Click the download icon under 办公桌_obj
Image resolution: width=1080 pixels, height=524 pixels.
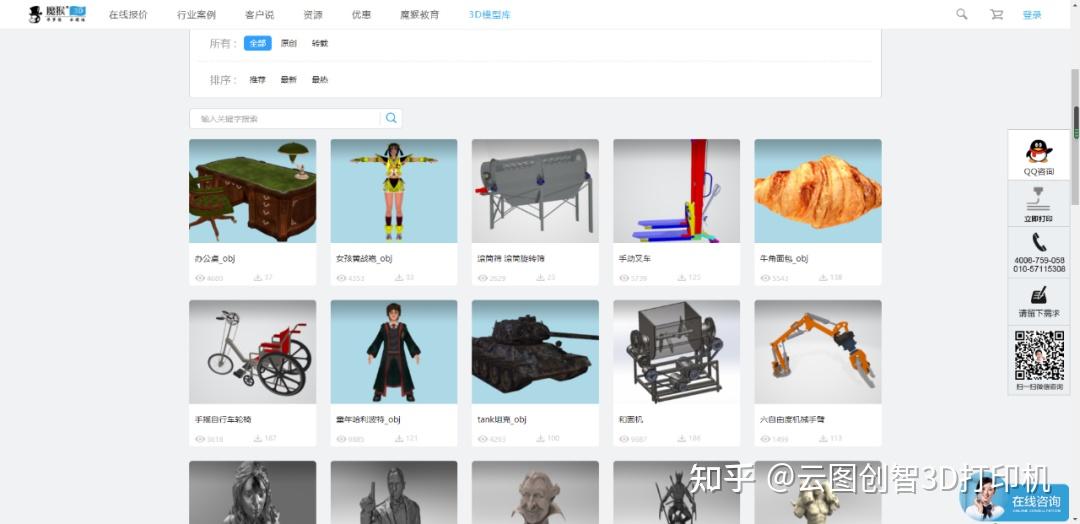258,277
